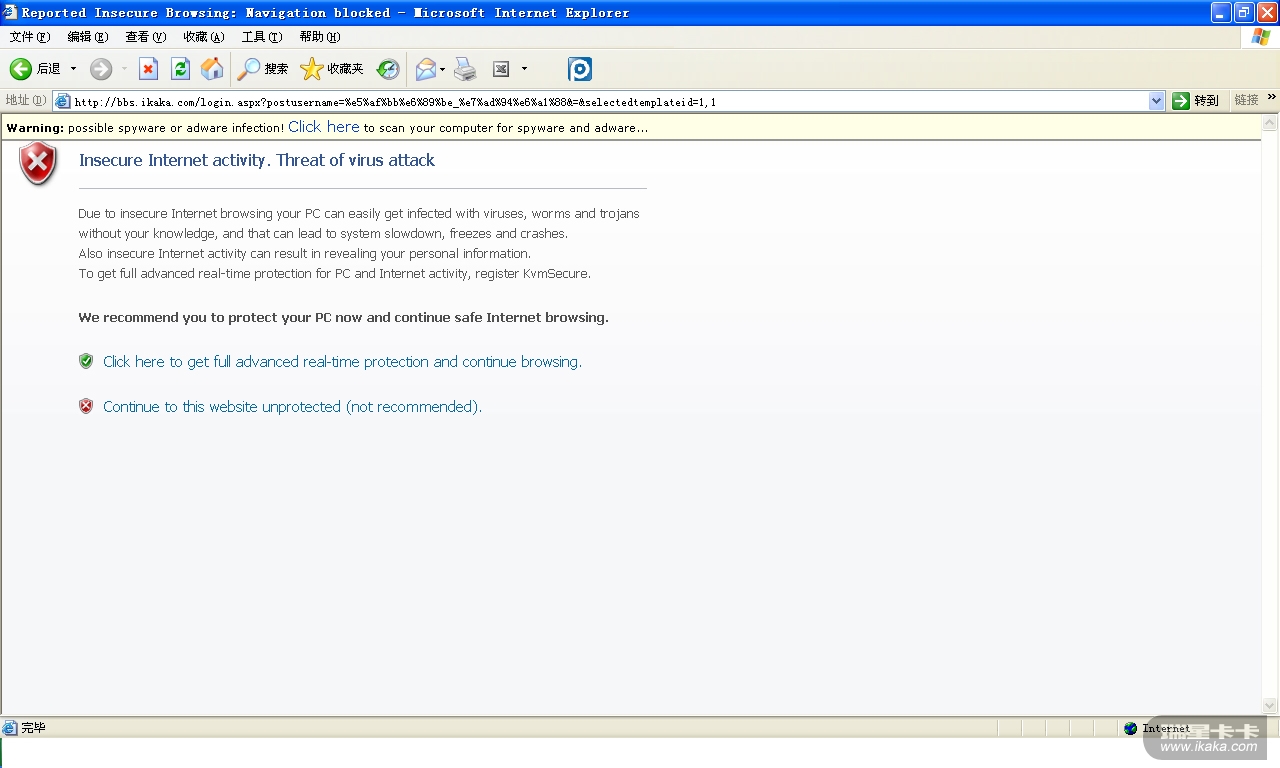Open the History clock icon
Viewport: 1280px width, 768px height.
pos(388,69)
